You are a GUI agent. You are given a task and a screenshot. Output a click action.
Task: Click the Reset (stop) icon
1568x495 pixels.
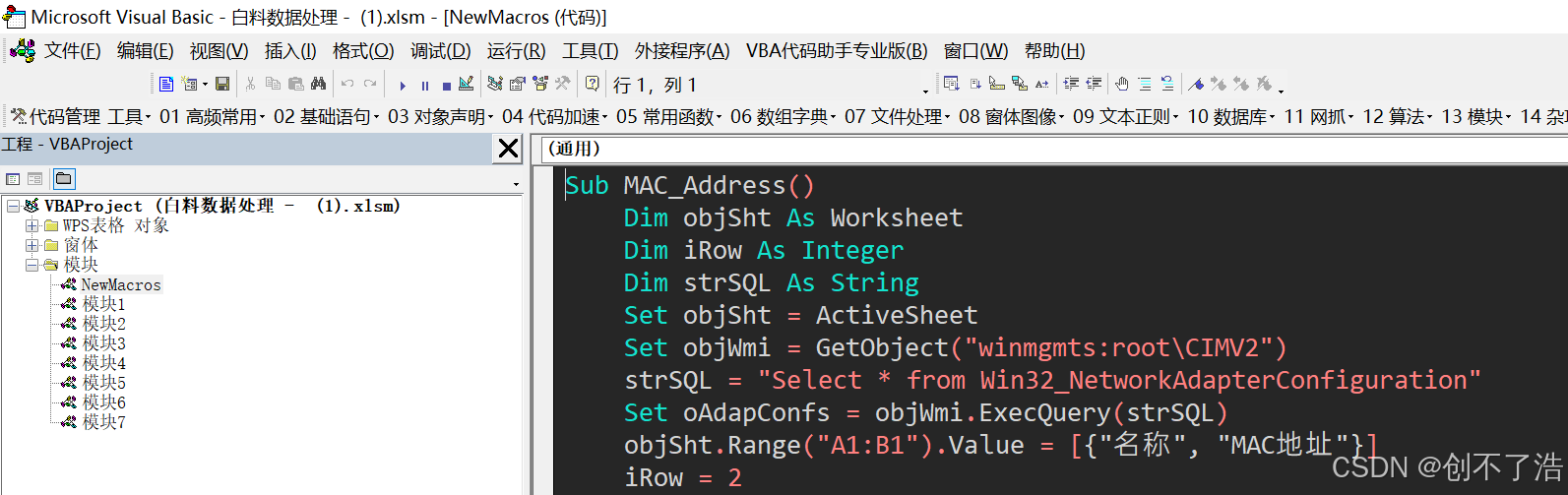point(447,86)
